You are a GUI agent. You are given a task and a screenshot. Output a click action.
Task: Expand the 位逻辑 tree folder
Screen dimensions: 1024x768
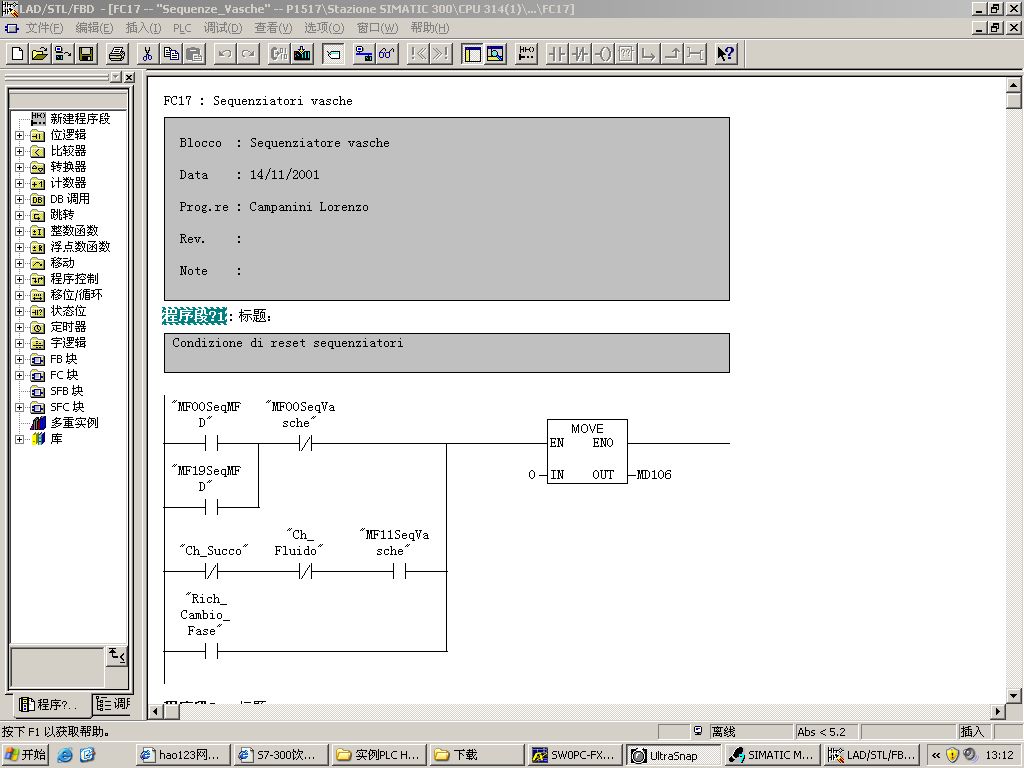click(19, 135)
